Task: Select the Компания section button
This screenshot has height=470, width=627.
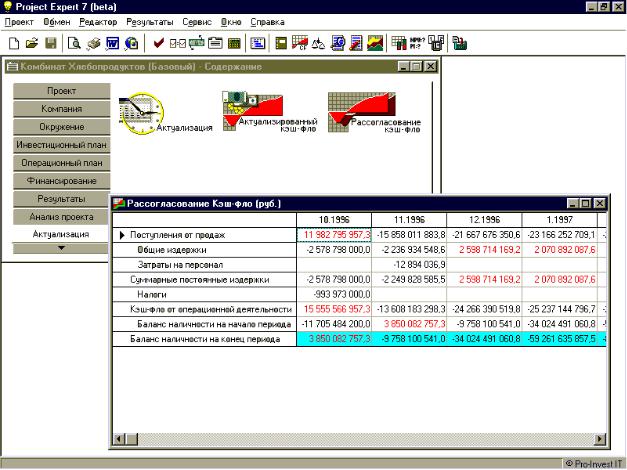Action: 62,109
